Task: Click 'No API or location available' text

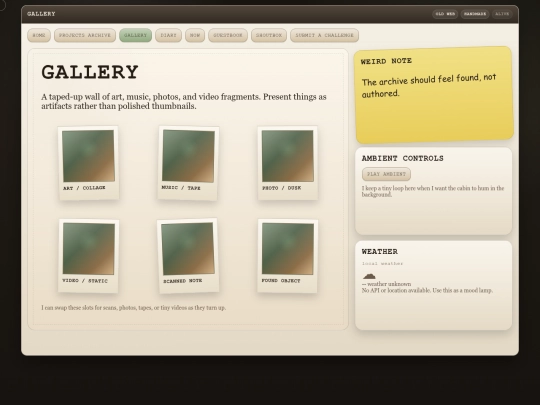Action: [427, 290]
